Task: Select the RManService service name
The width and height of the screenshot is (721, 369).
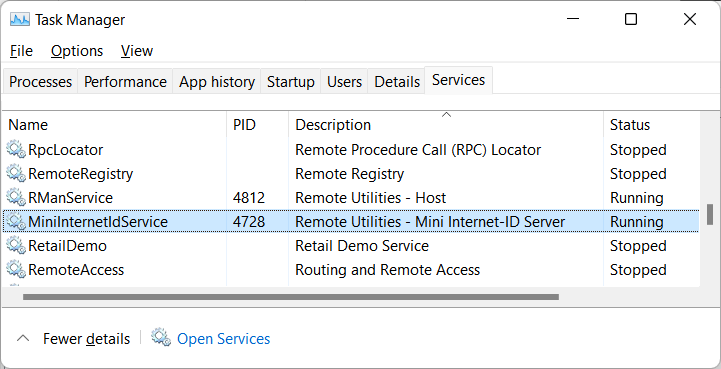Action: (70, 198)
